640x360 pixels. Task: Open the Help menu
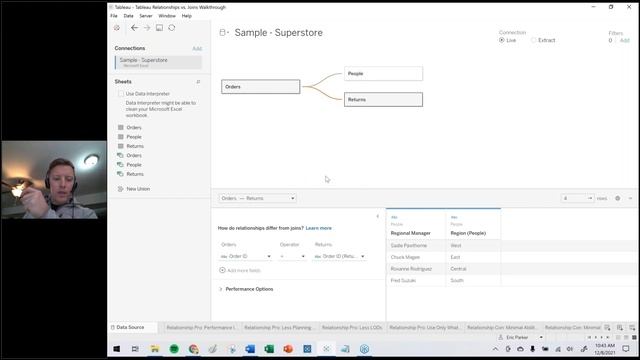(x=187, y=16)
